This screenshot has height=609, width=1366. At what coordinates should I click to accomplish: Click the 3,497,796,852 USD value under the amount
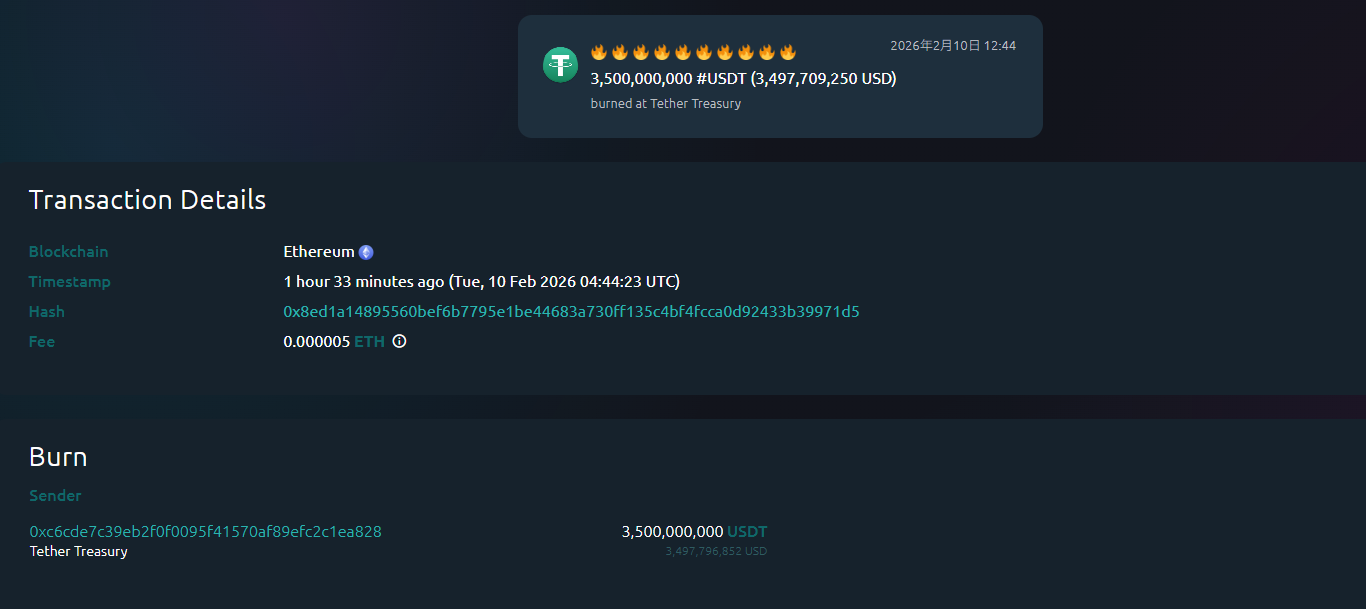click(x=716, y=551)
